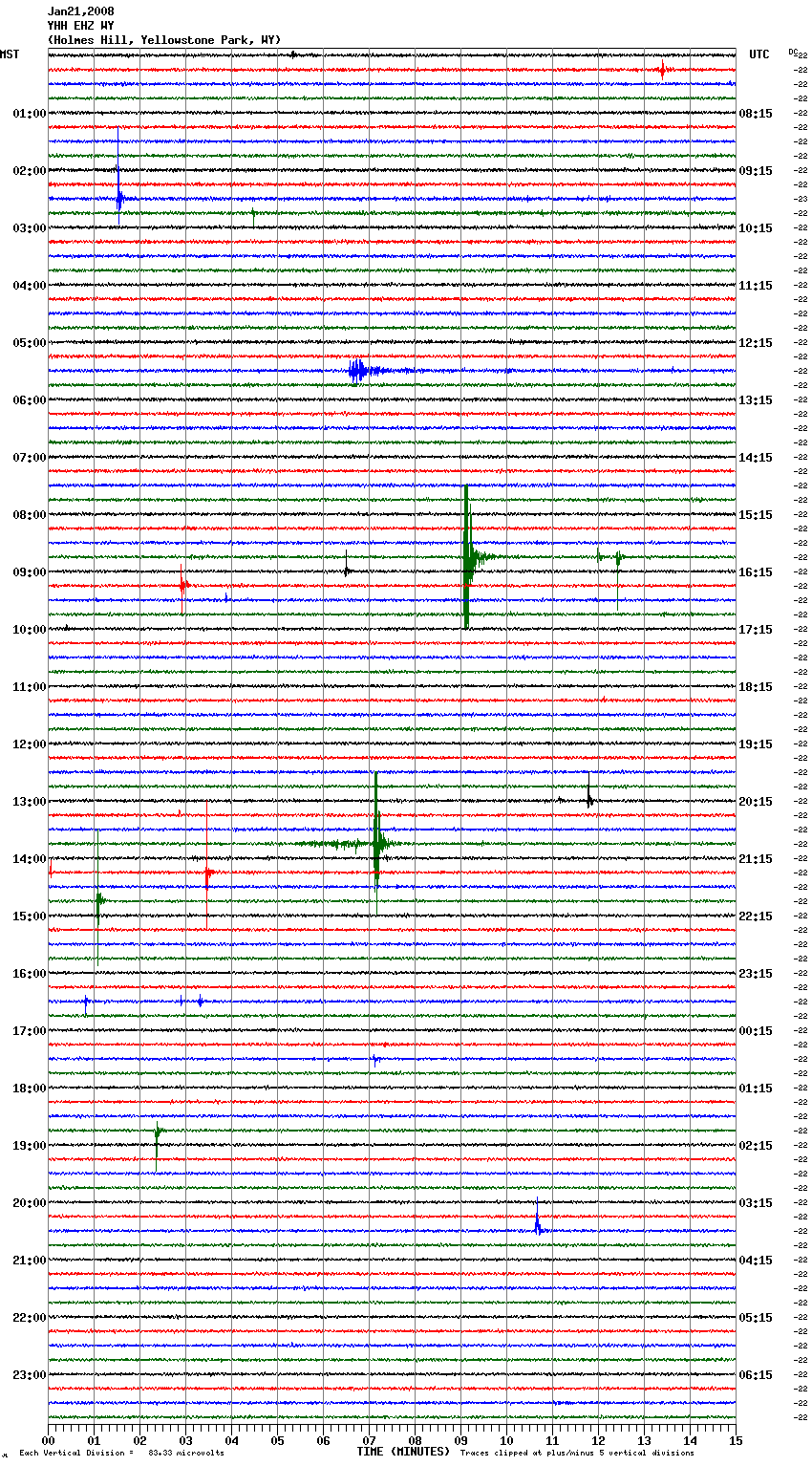Click the red spike near minute 13 at top
The width and height of the screenshot is (812, 1466).
(662, 70)
